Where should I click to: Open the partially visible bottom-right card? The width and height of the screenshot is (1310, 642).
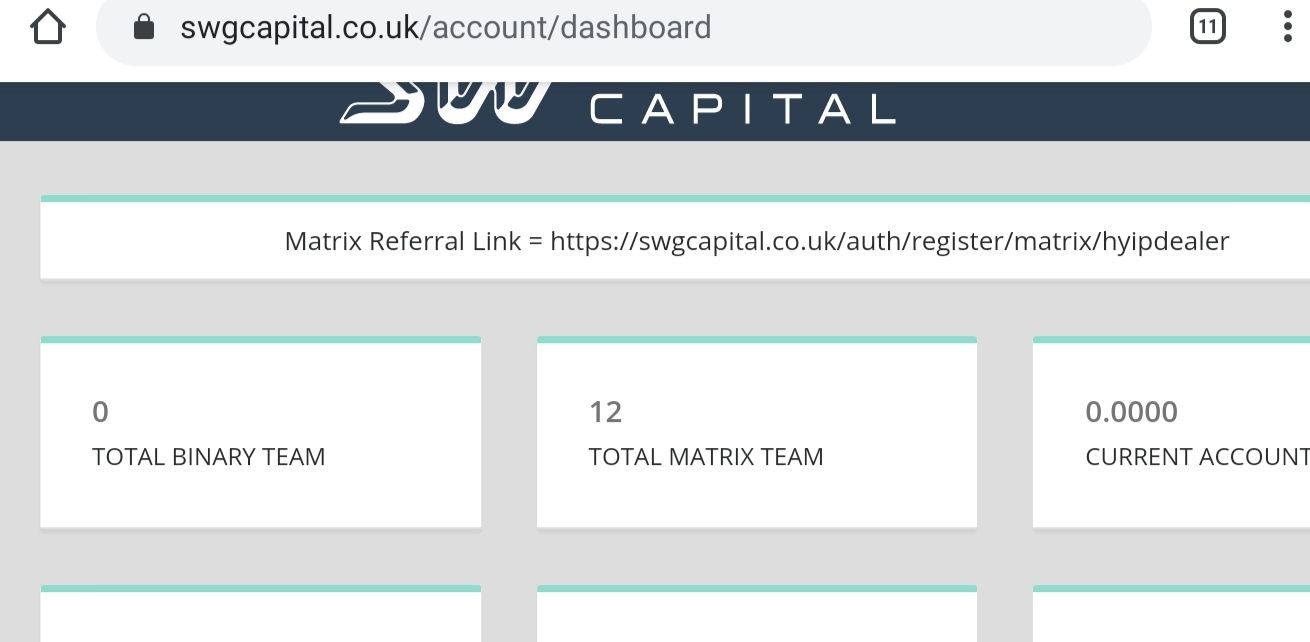1171,615
